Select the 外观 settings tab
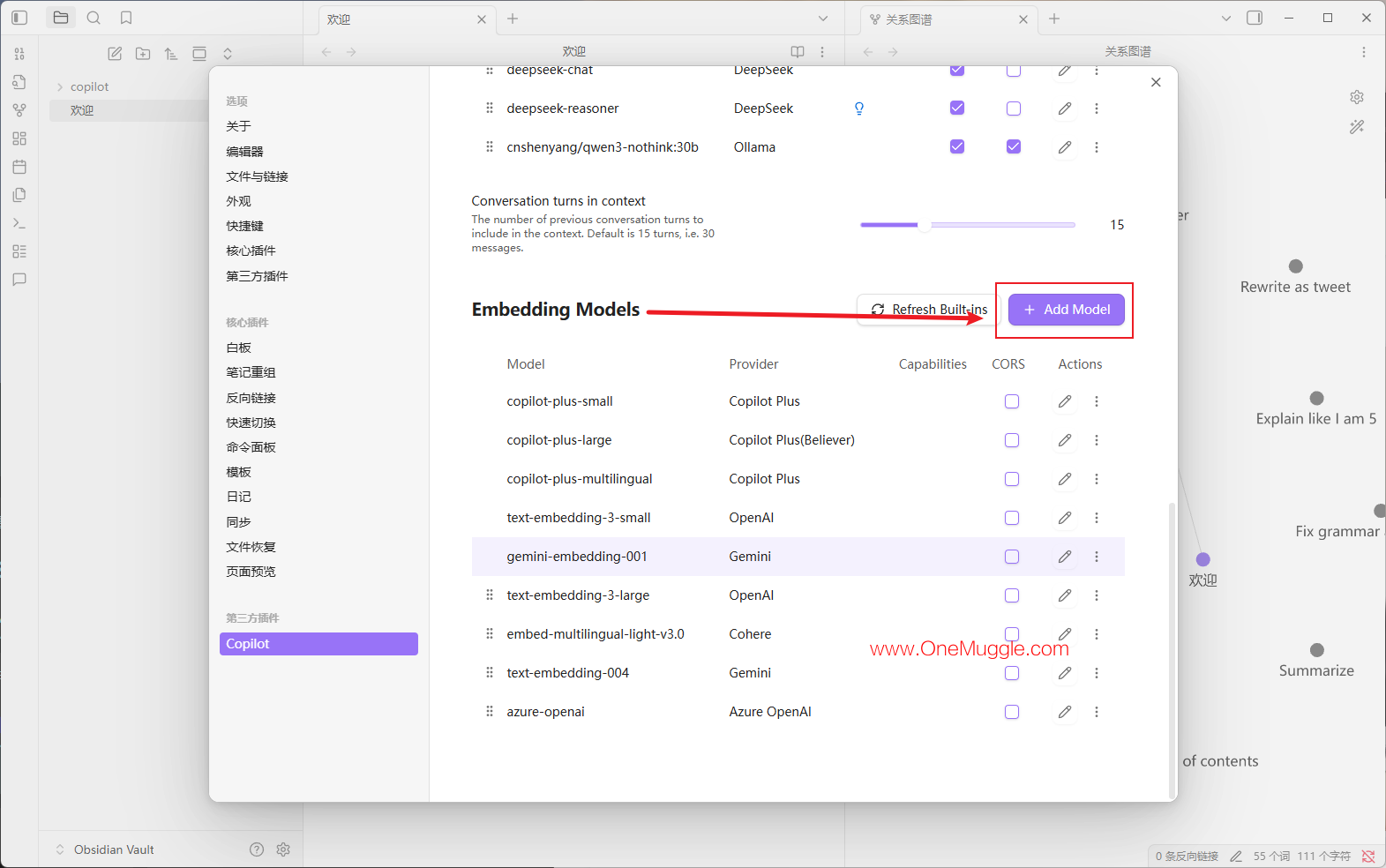Image resolution: width=1386 pixels, height=868 pixels. (238, 201)
